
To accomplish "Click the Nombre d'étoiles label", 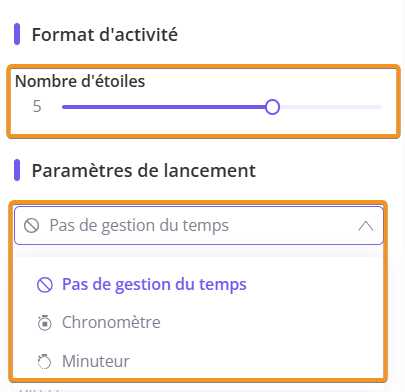I will tap(80, 81).
